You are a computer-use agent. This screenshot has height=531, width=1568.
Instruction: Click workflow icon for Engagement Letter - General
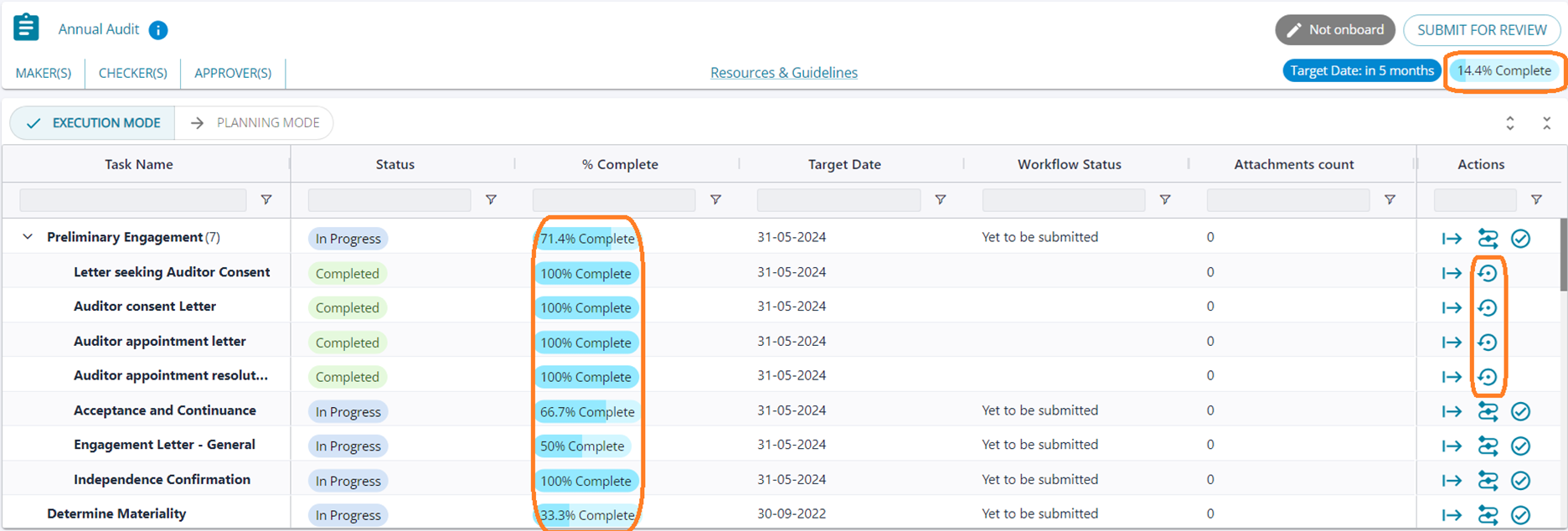(x=1488, y=446)
